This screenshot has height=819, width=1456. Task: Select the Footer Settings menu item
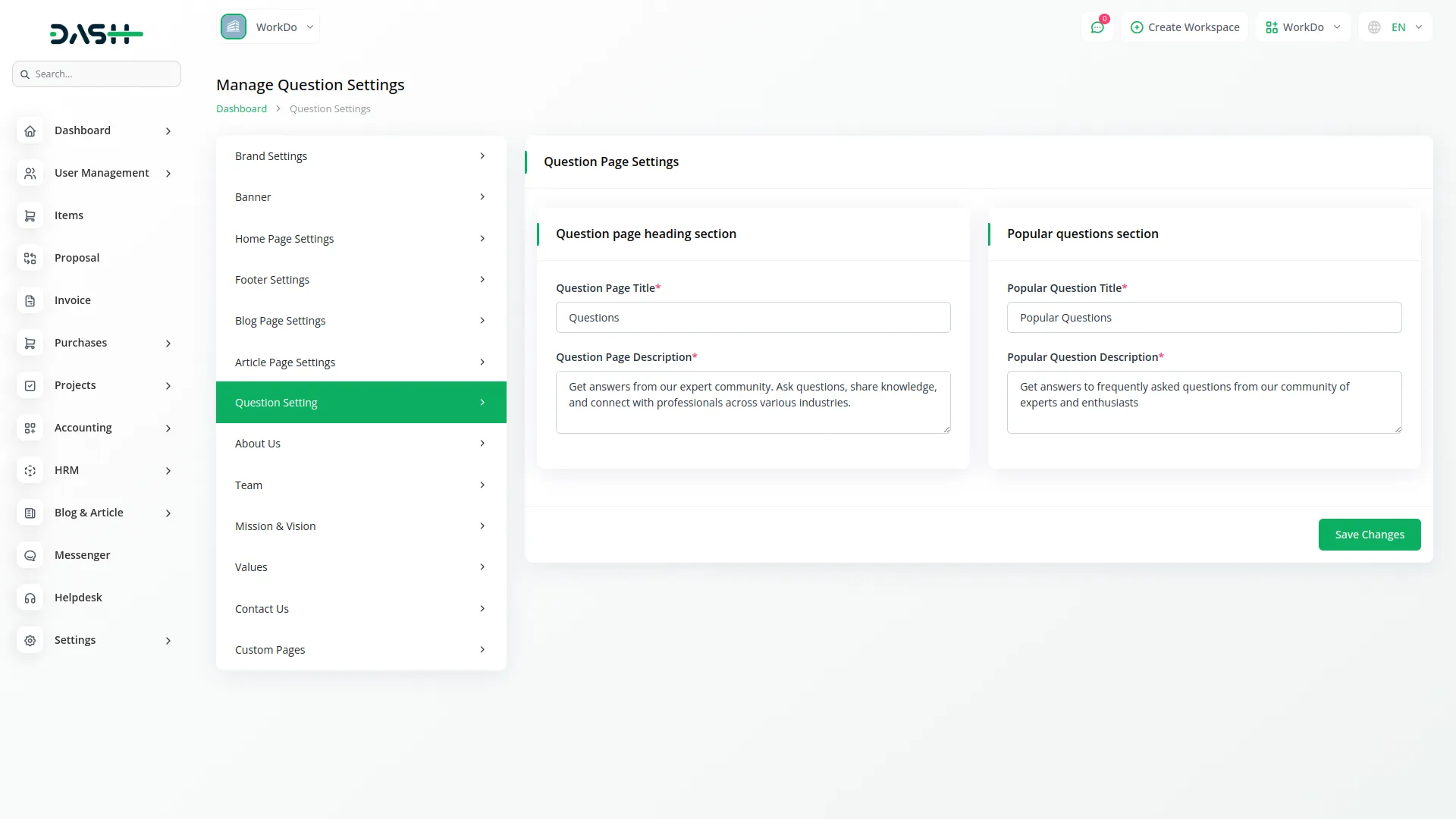361,280
